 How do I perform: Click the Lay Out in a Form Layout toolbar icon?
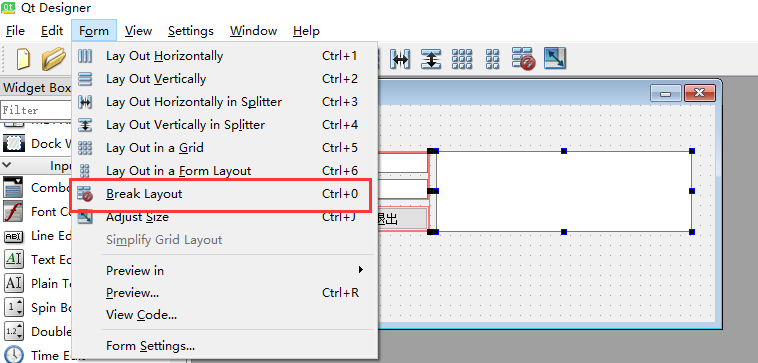493,59
